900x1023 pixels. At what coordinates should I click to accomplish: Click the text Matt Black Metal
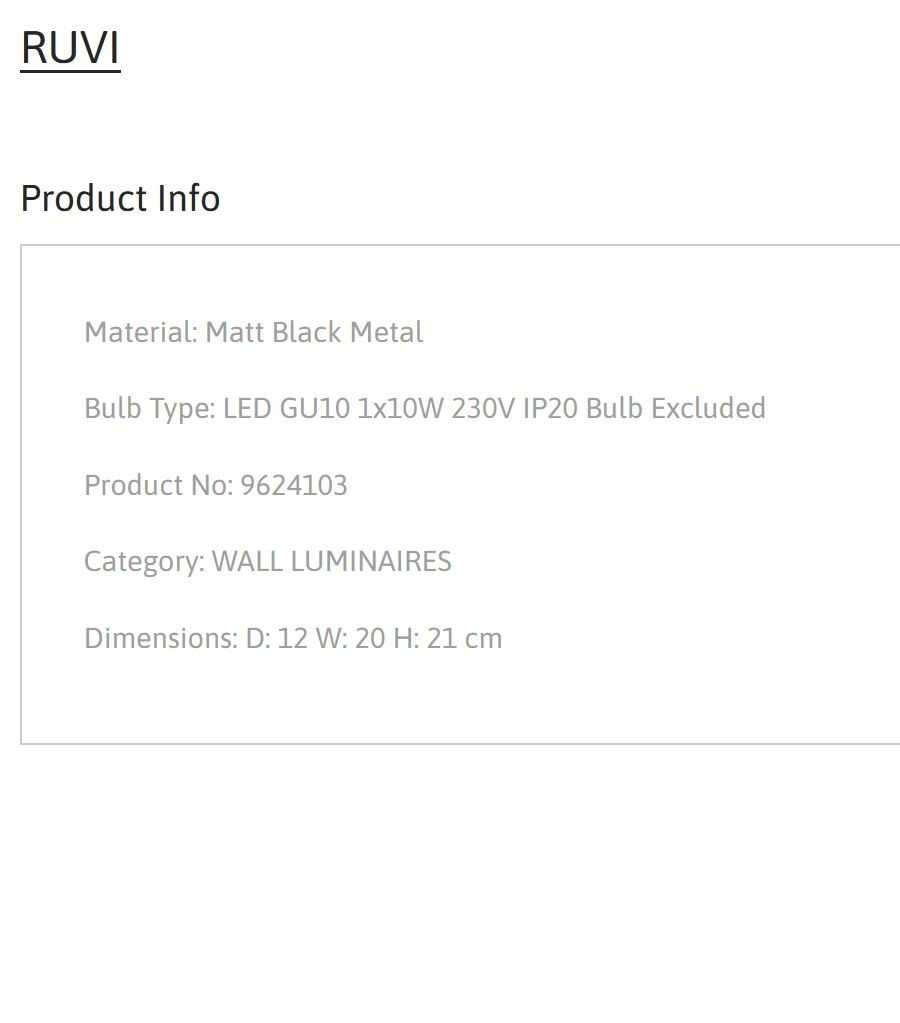(315, 332)
